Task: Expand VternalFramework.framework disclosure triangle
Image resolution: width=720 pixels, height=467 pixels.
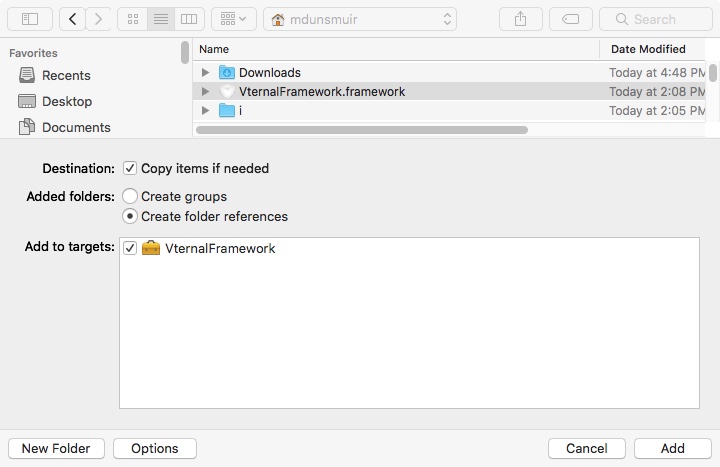Action: [205, 91]
